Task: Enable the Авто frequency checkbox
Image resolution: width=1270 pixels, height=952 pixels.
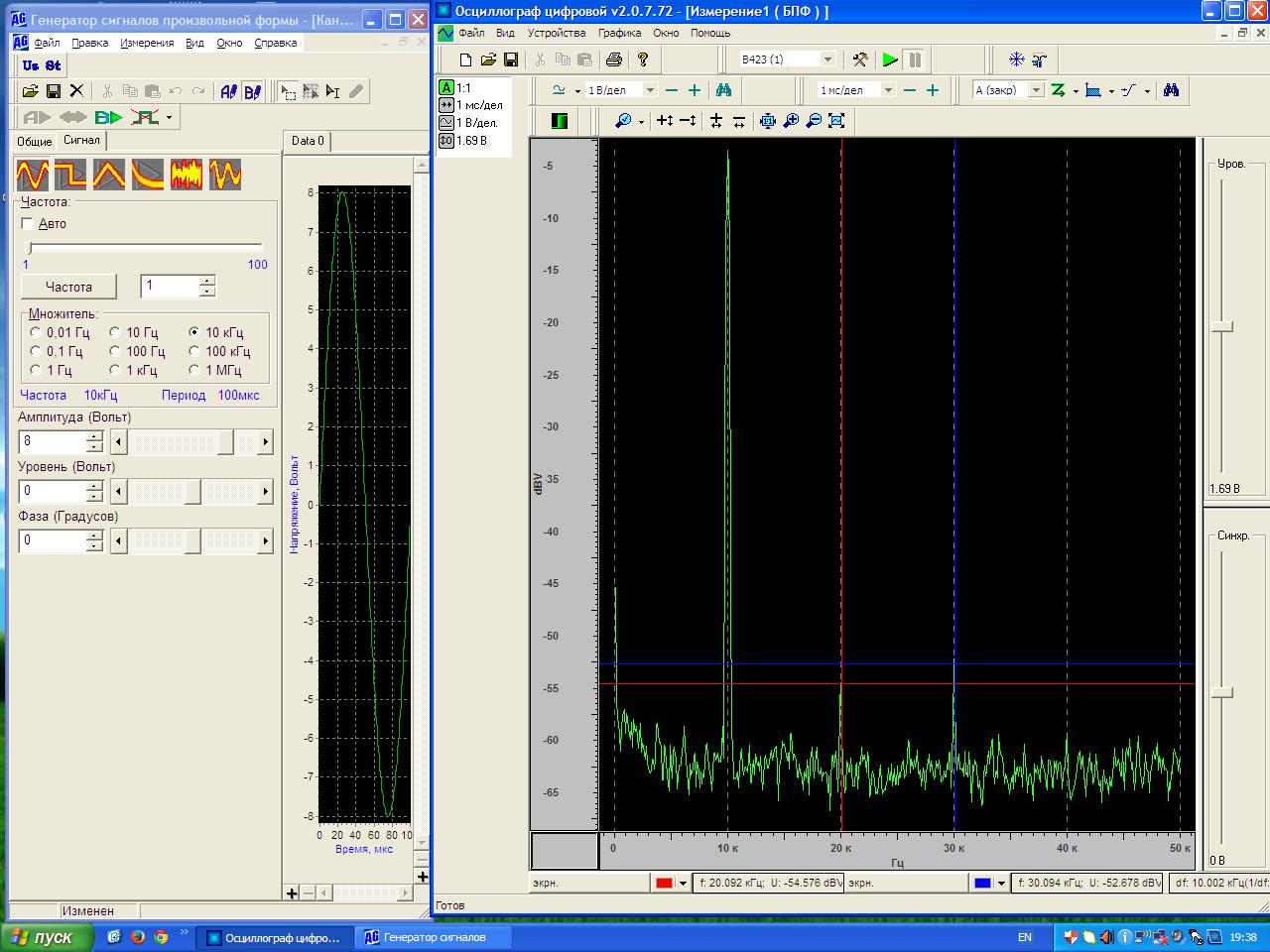Action: pos(27,224)
